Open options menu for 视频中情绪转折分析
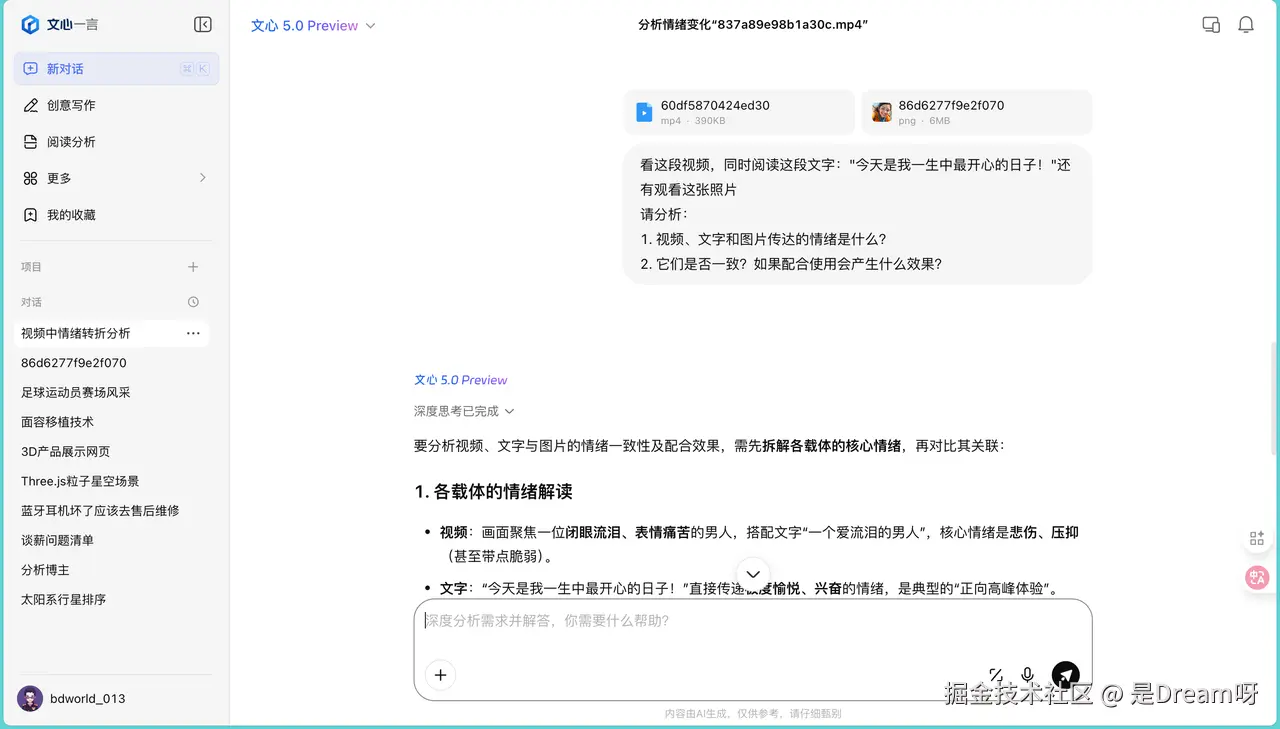 coord(193,333)
